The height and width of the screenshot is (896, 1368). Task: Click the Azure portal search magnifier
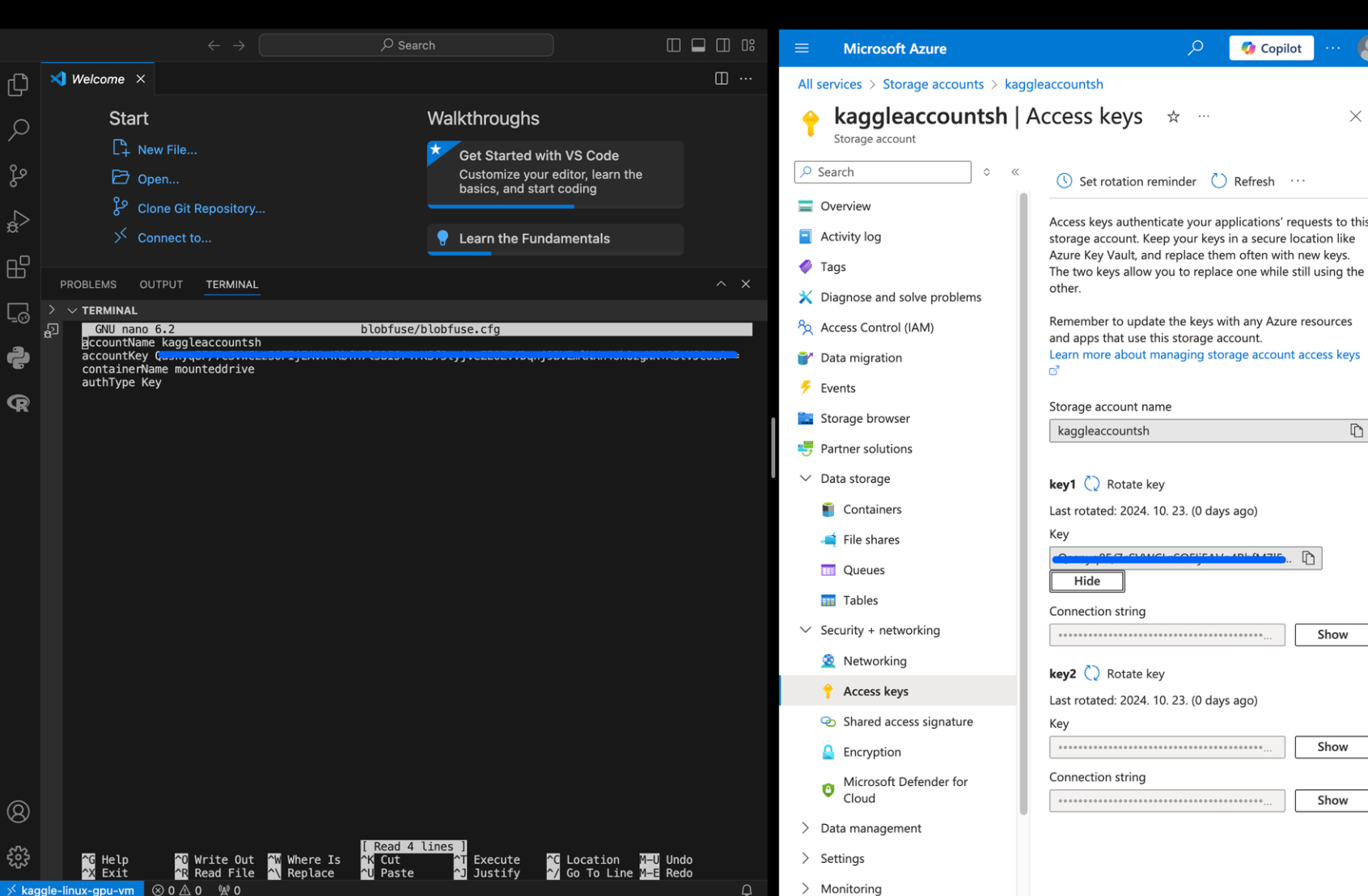(1195, 49)
